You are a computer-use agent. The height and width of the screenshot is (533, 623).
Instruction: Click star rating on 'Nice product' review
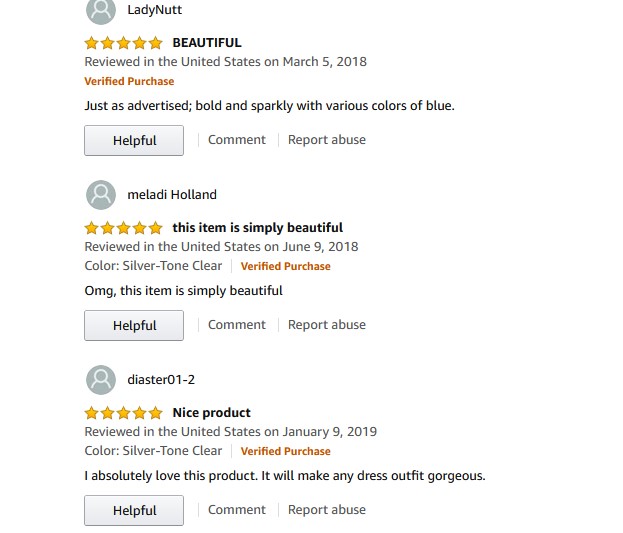coord(123,413)
